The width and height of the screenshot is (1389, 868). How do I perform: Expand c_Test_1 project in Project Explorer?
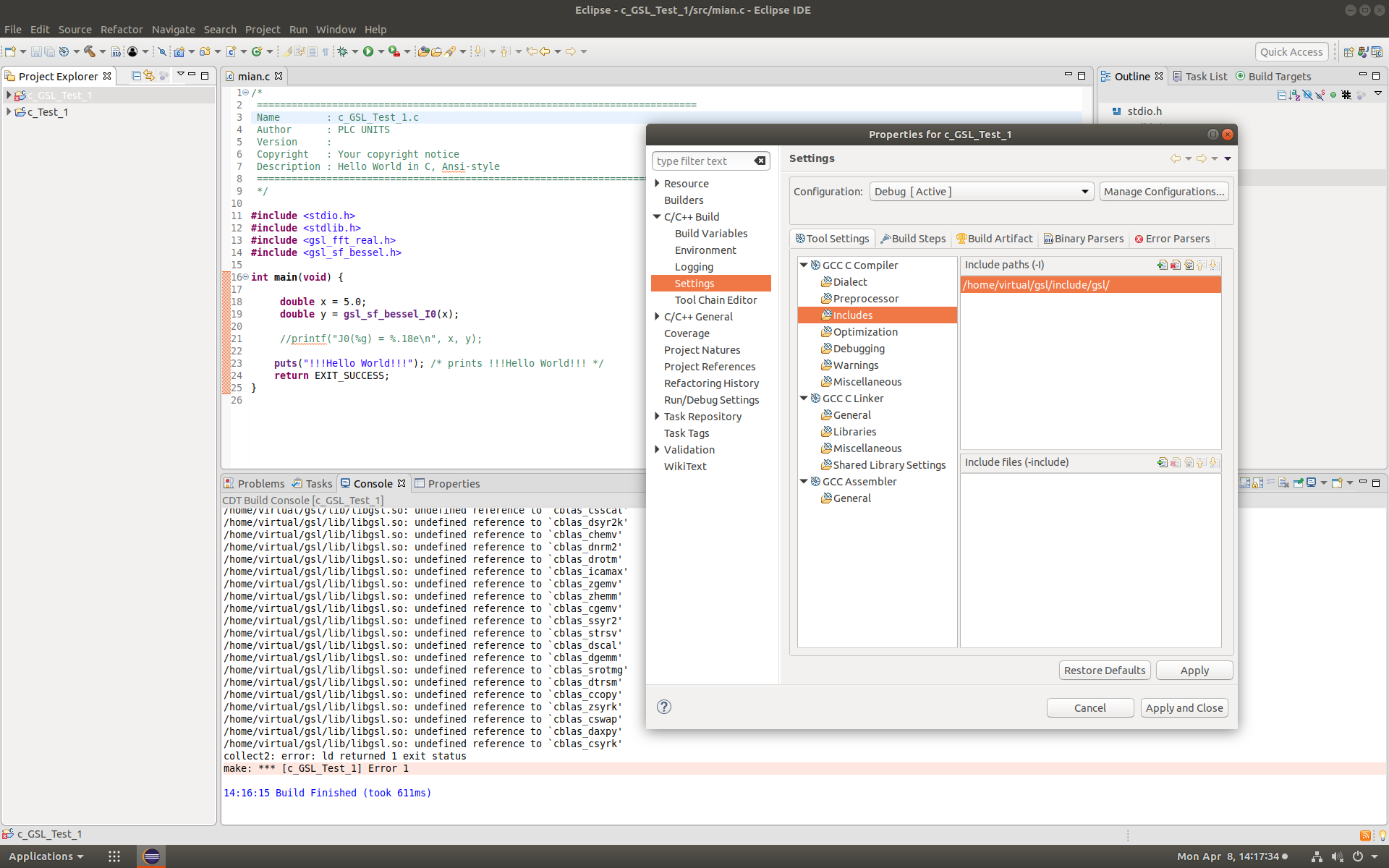[x=8, y=112]
